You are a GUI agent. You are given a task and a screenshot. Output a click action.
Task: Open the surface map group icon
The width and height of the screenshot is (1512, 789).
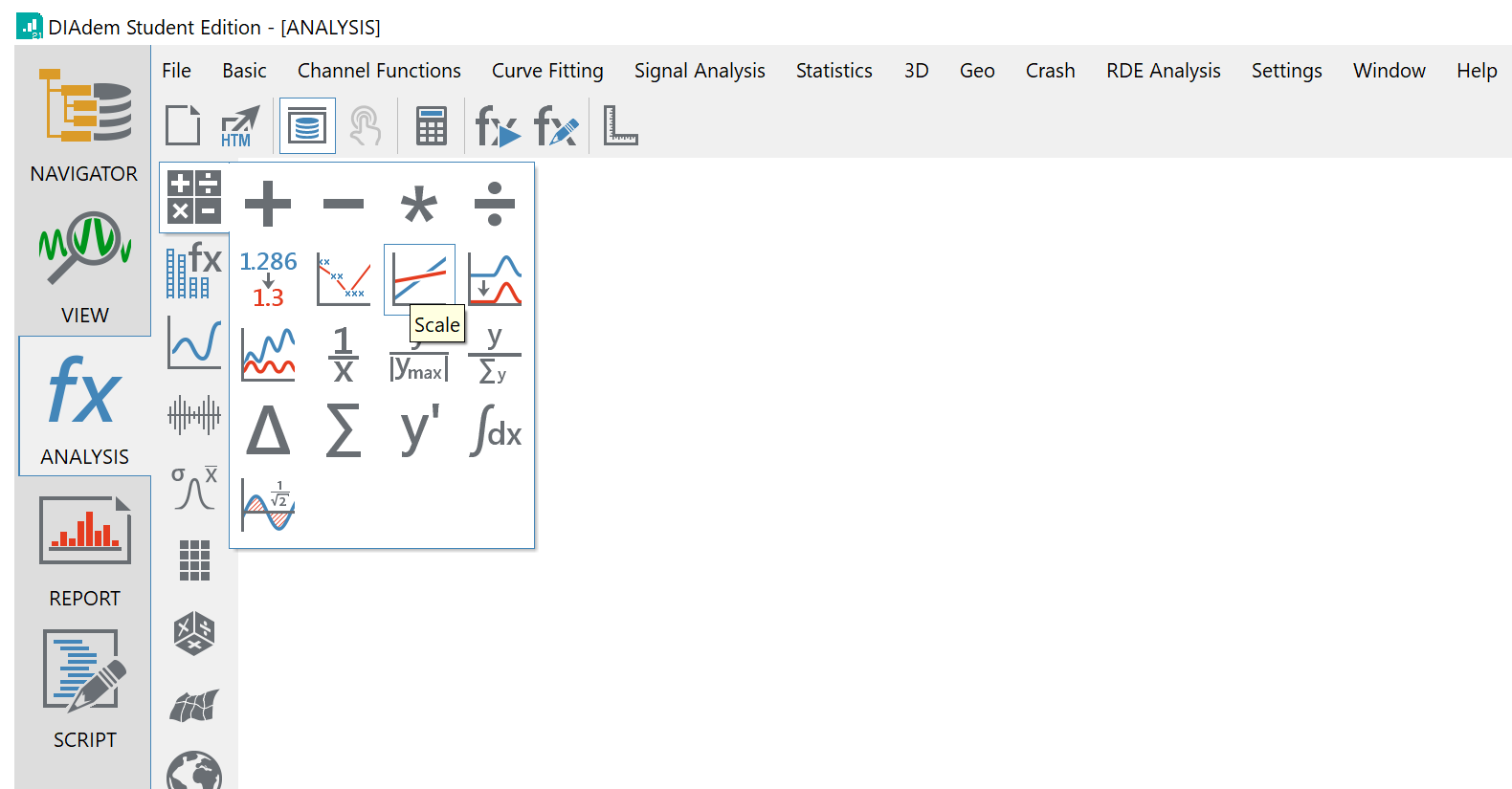194,706
